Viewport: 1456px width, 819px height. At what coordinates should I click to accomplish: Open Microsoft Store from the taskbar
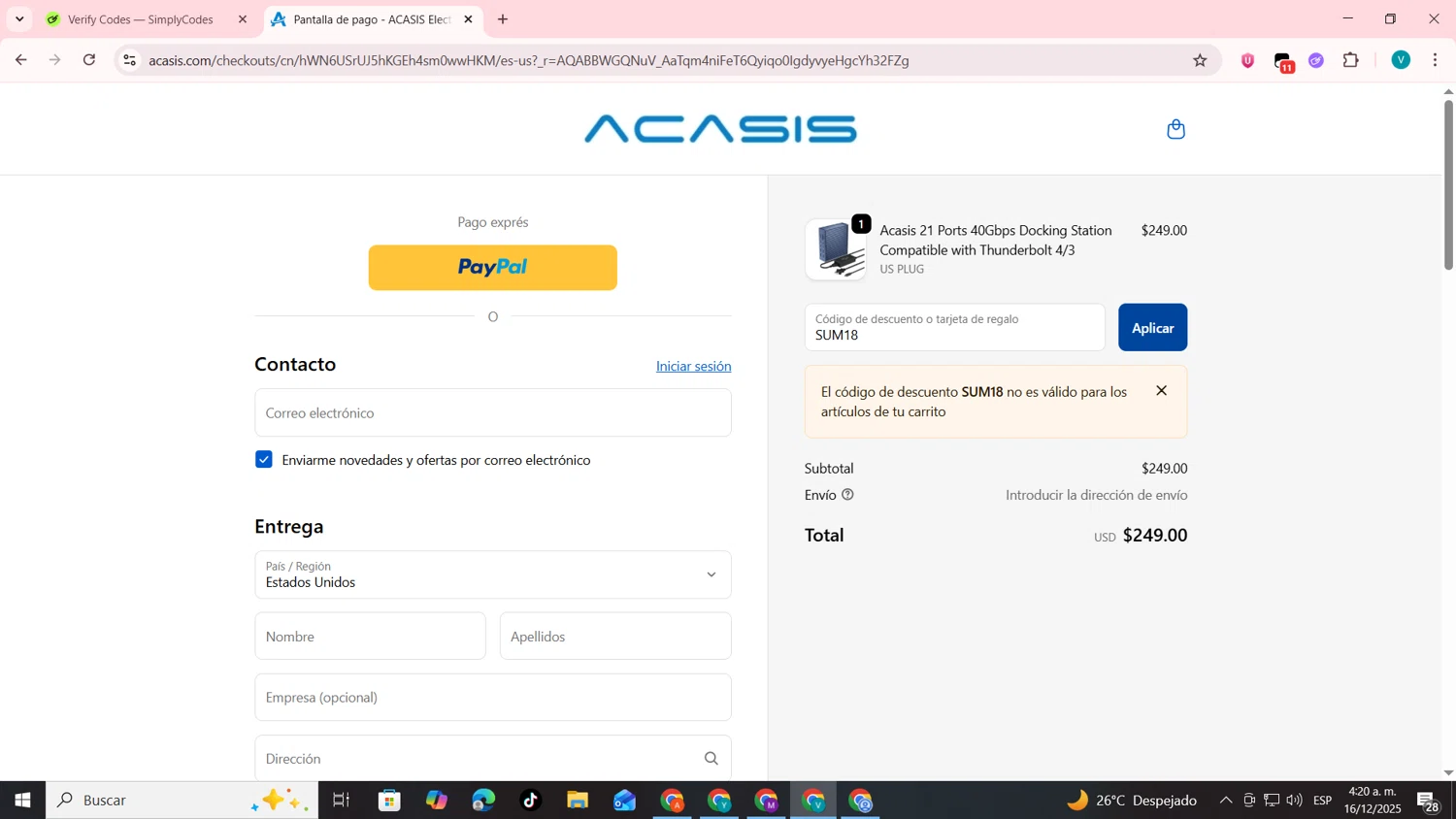pyautogui.click(x=389, y=801)
